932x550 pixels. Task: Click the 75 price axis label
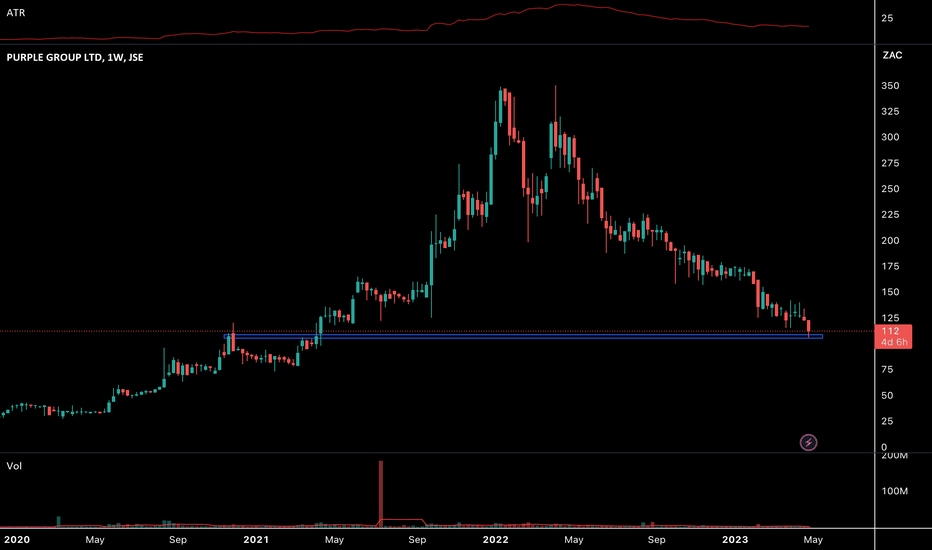point(887,369)
